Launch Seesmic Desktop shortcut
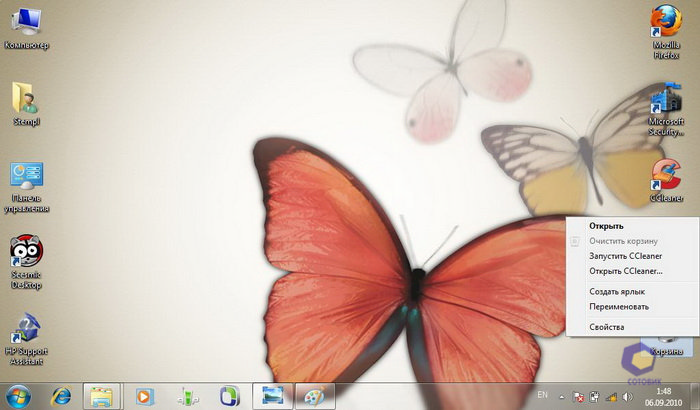Screen dimensions: 700x410 pyautogui.click(x=26, y=254)
